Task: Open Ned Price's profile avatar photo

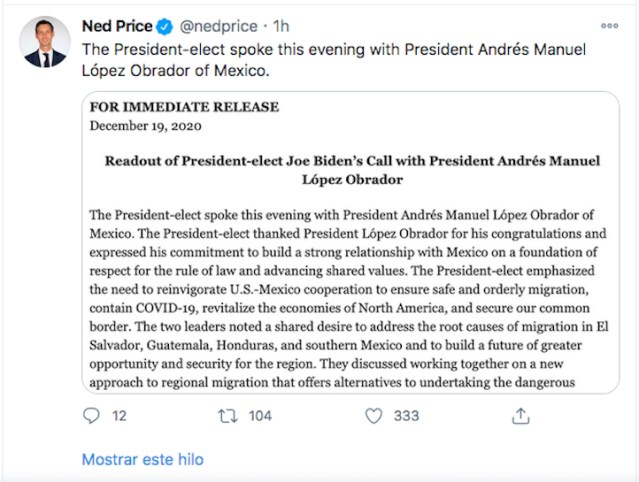Action: [x=45, y=42]
